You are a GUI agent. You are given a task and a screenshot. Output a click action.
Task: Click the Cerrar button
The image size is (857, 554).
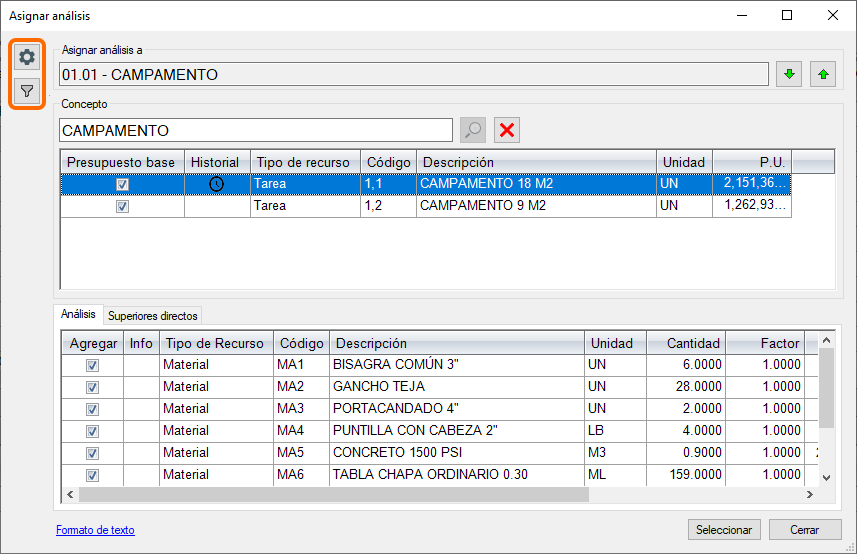tap(805, 529)
